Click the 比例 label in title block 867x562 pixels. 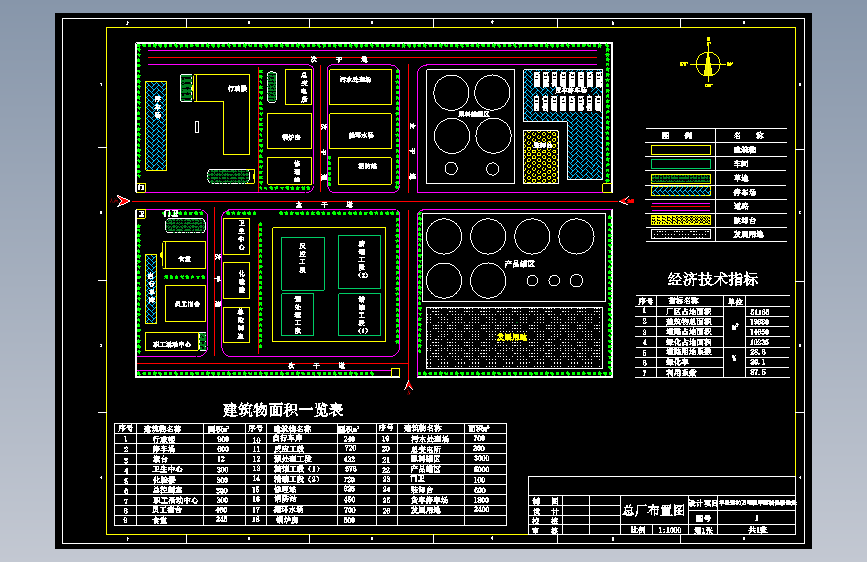638,530
